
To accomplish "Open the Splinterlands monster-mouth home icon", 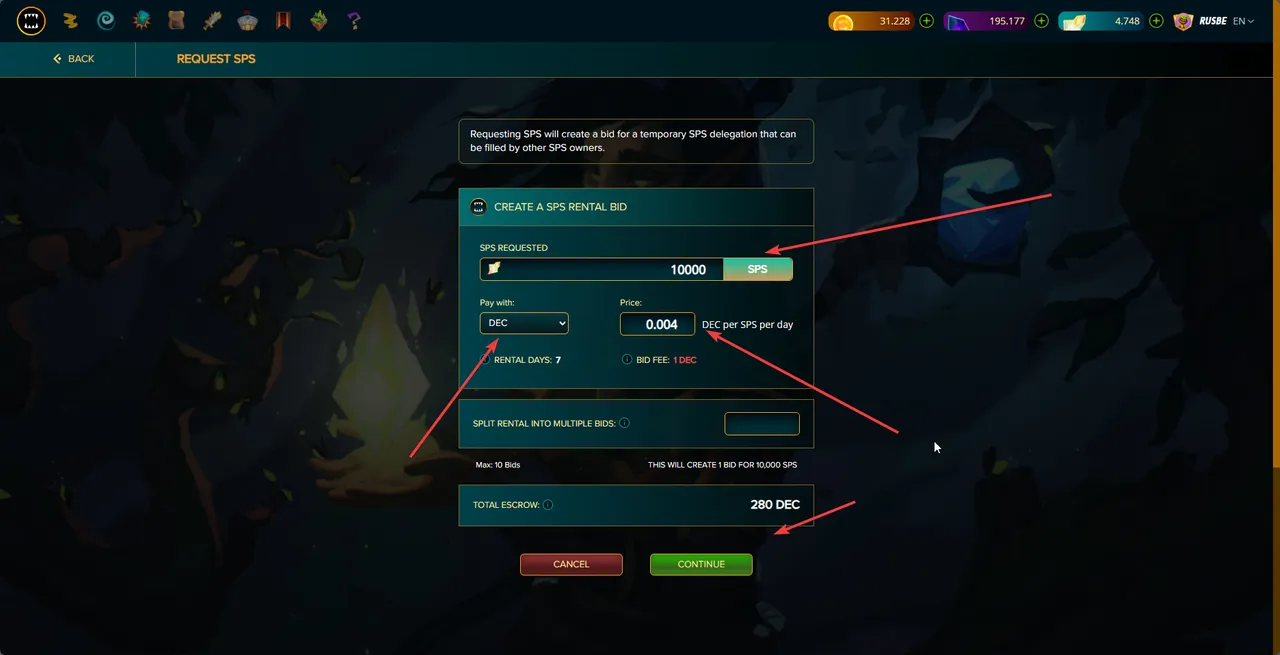I will point(31,20).
